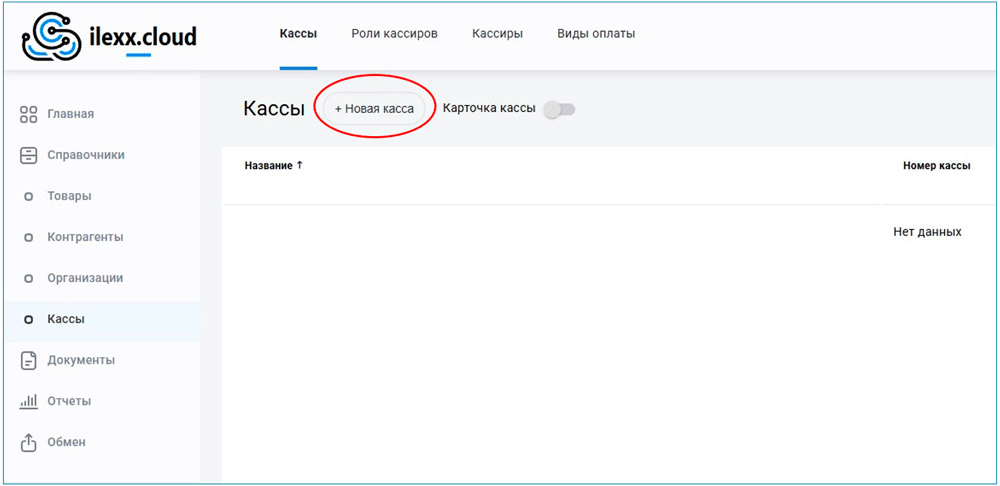The width and height of the screenshot is (1000, 486).
Task: Click the Обмен upload icon
Action: (x=29, y=442)
